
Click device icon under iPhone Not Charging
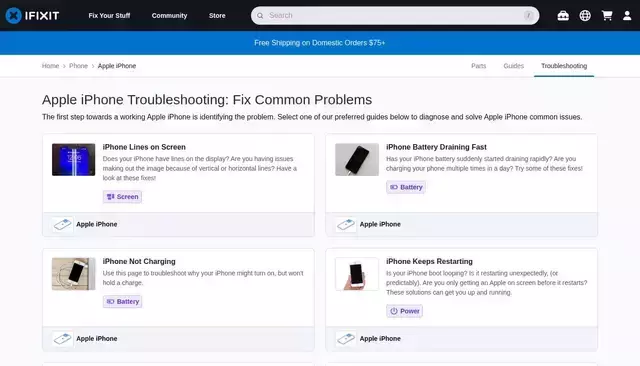[62, 339]
